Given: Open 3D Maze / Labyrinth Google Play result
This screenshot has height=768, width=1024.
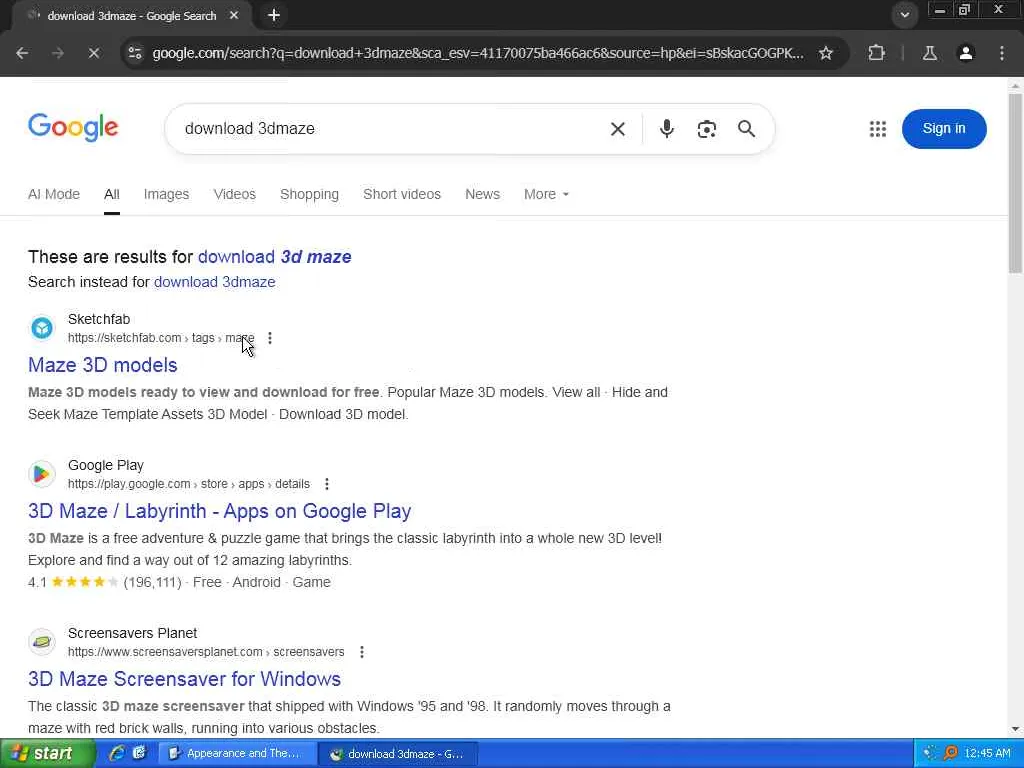Looking at the screenshot, I should click(219, 511).
